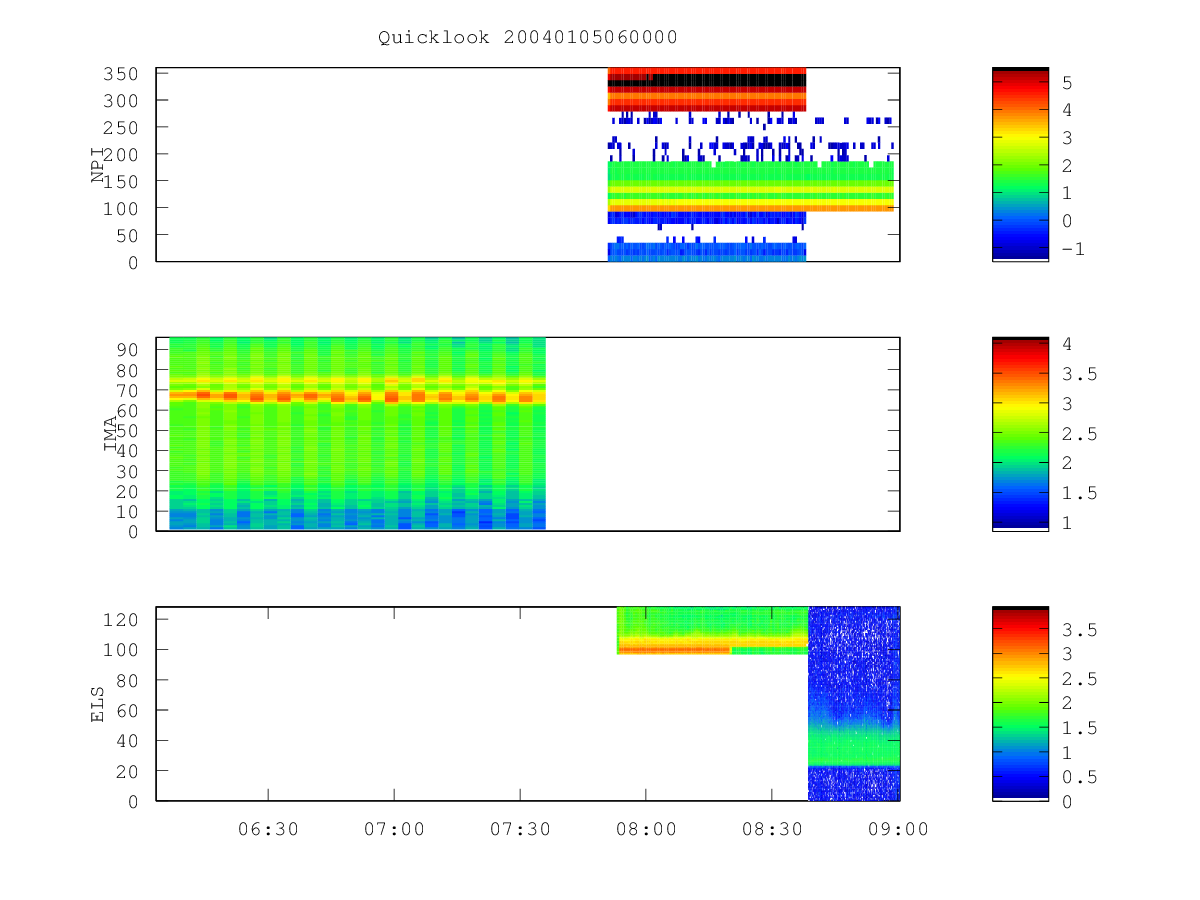Click the IMA axis label
Image resolution: width=1200 pixels, height=900 pixels.
coord(111,434)
